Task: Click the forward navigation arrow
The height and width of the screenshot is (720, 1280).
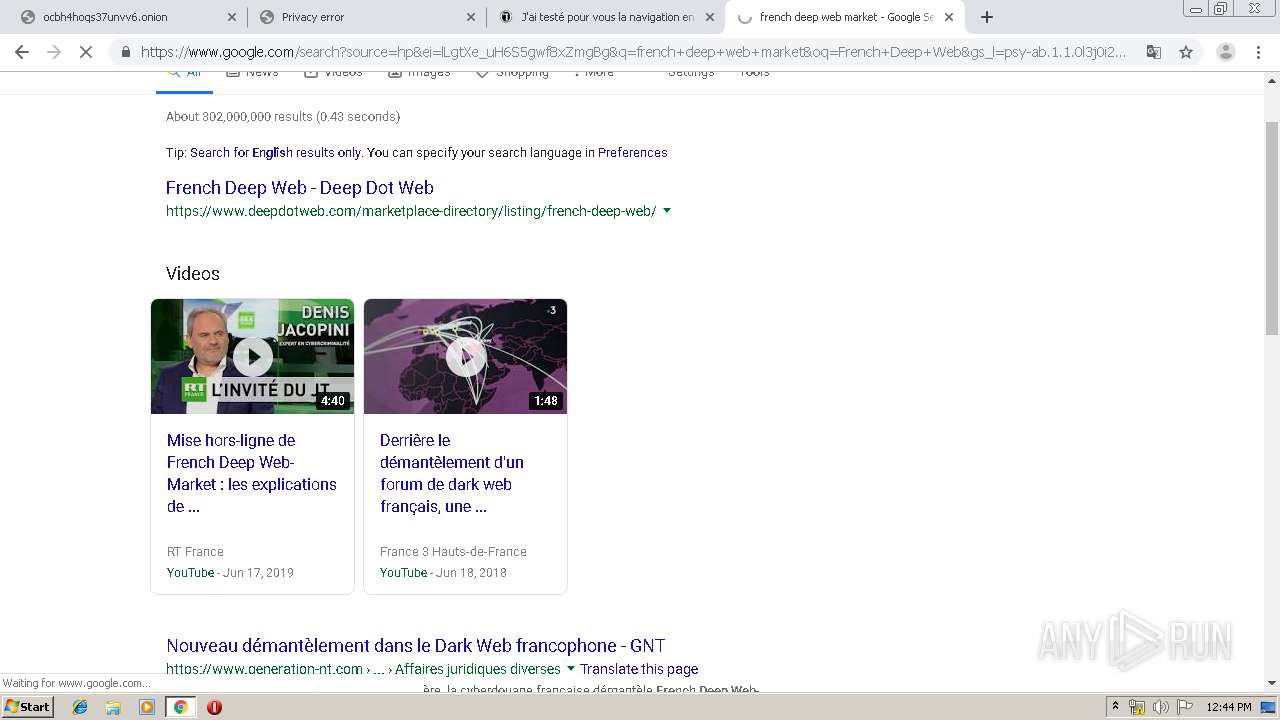Action: [54, 52]
